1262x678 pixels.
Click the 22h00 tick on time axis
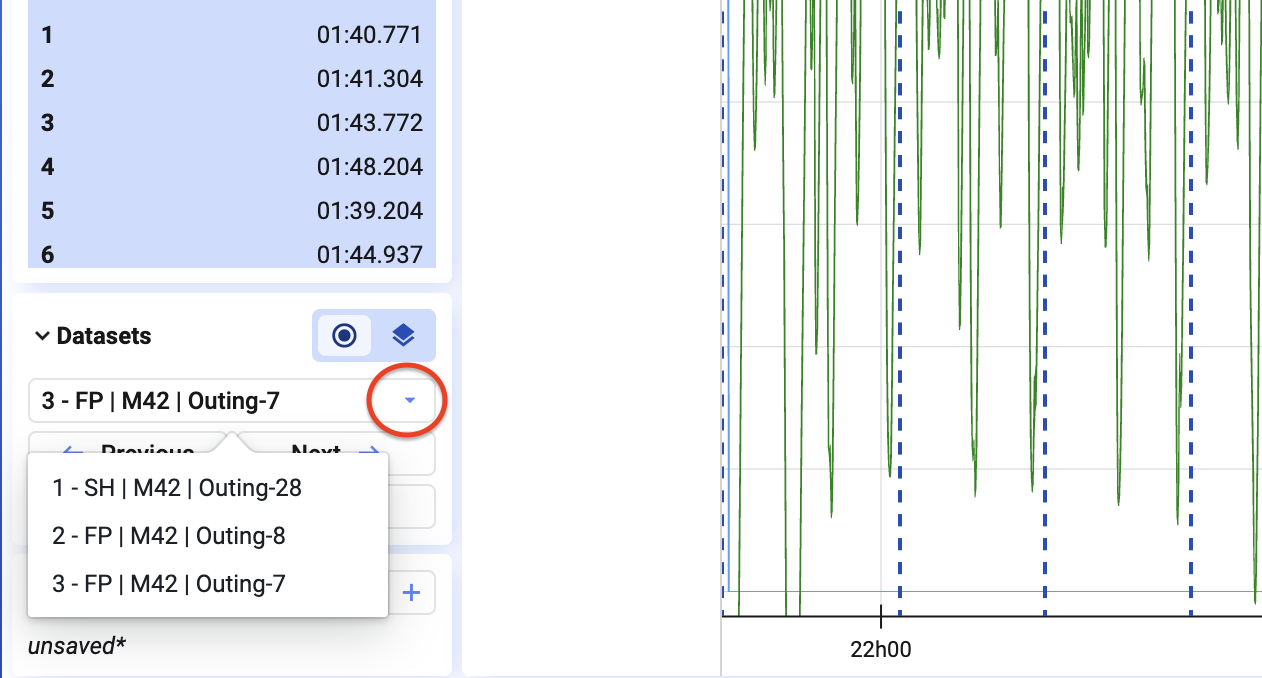pyautogui.click(x=881, y=649)
